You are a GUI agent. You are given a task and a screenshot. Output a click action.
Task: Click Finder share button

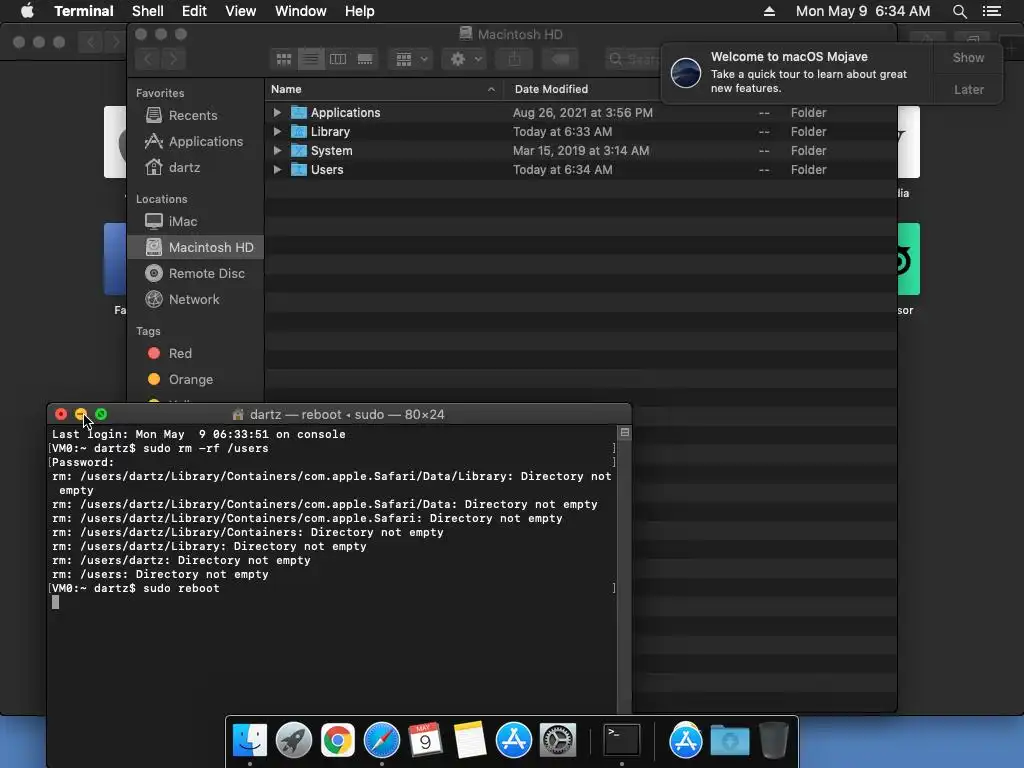[x=514, y=59]
